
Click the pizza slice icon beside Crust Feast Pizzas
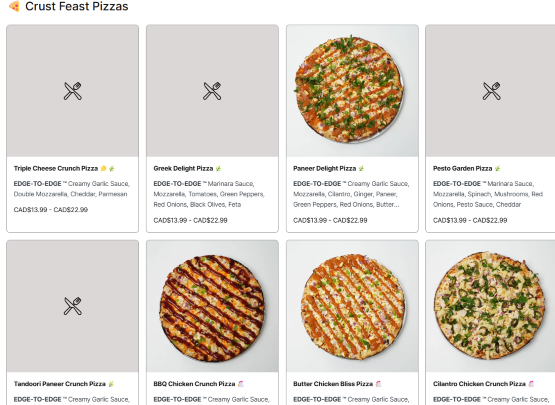[x=14, y=6]
